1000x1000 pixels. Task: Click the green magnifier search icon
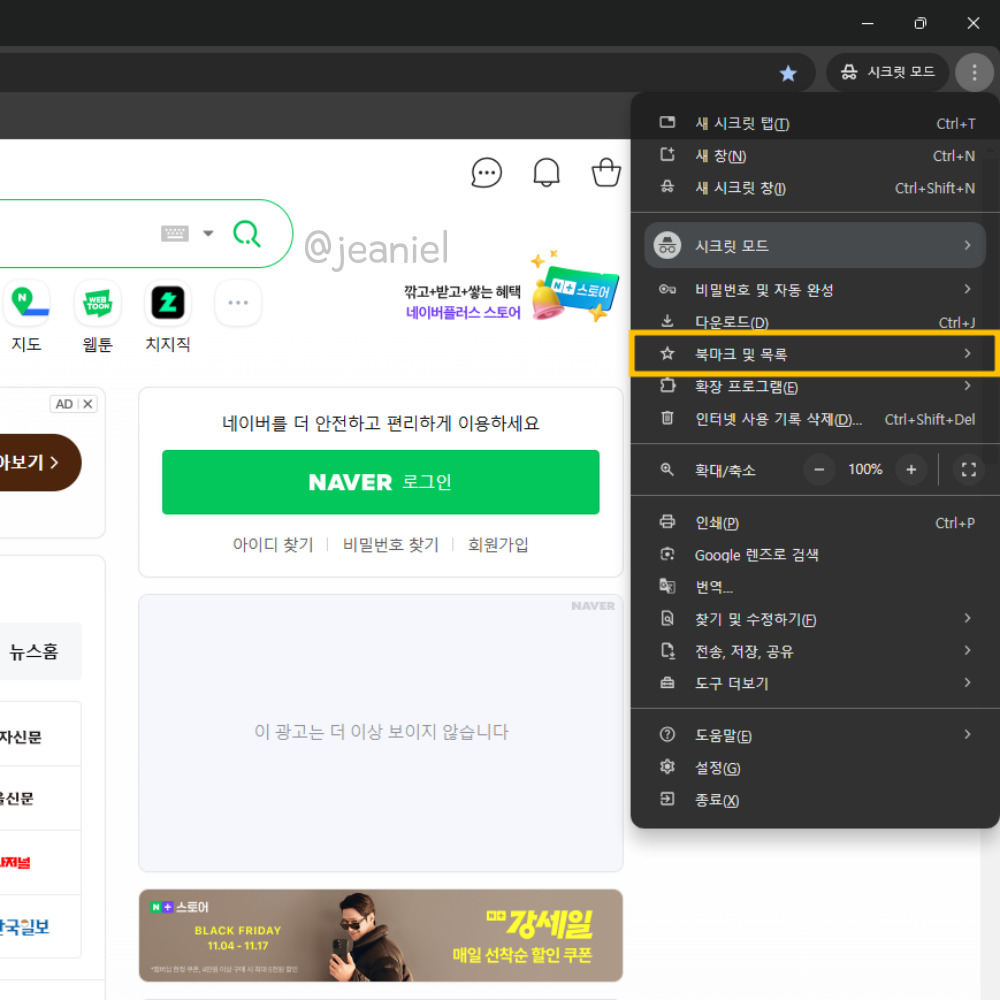pyautogui.click(x=247, y=233)
